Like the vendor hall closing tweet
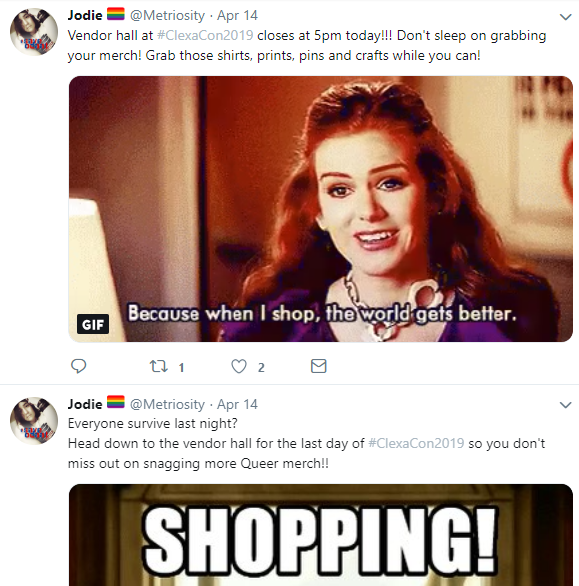The height and width of the screenshot is (586, 579). (x=239, y=366)
